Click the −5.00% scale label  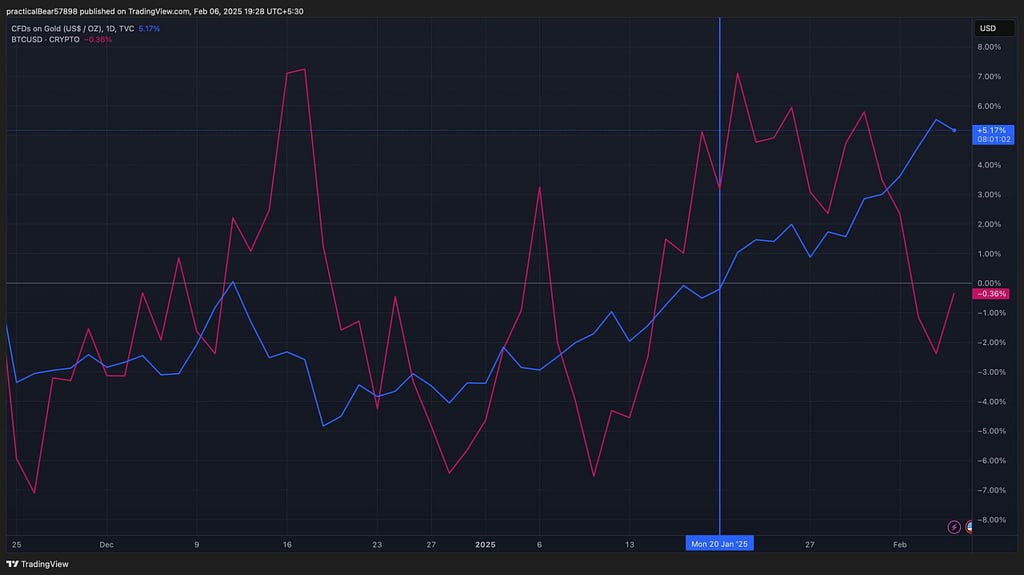[x=991, y=431]
